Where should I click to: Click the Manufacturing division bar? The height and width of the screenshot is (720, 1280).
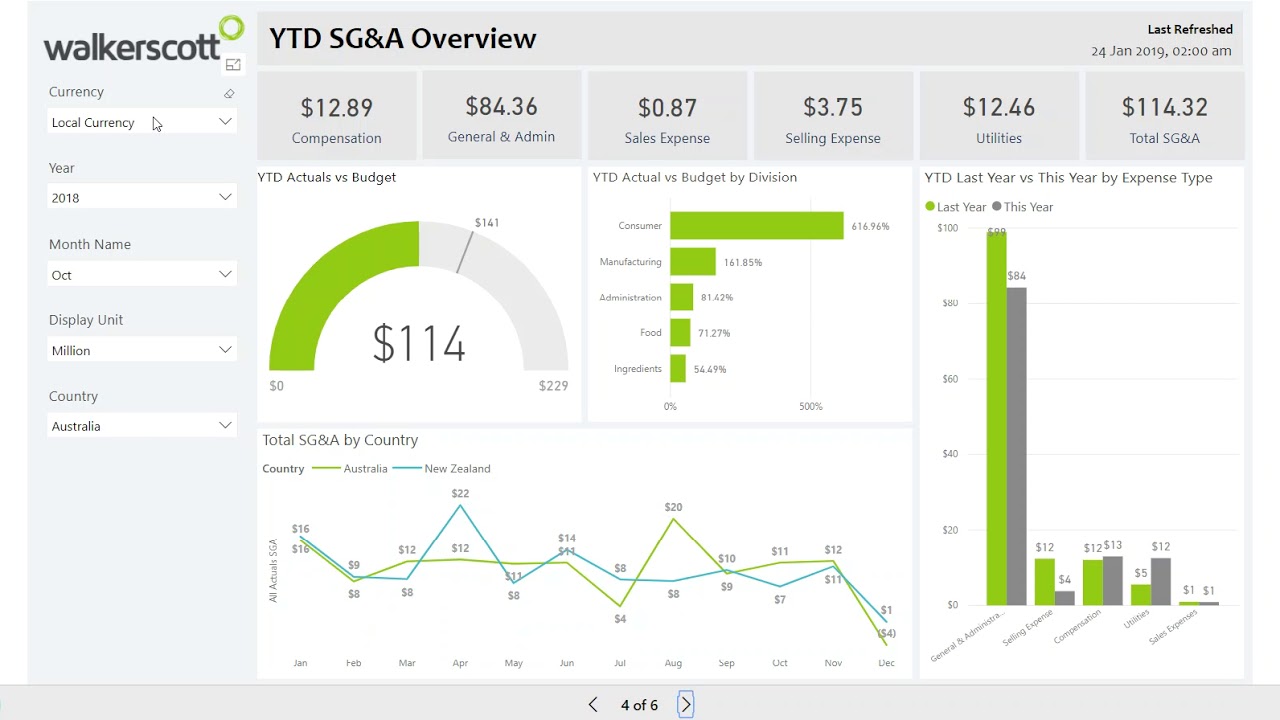693,262
